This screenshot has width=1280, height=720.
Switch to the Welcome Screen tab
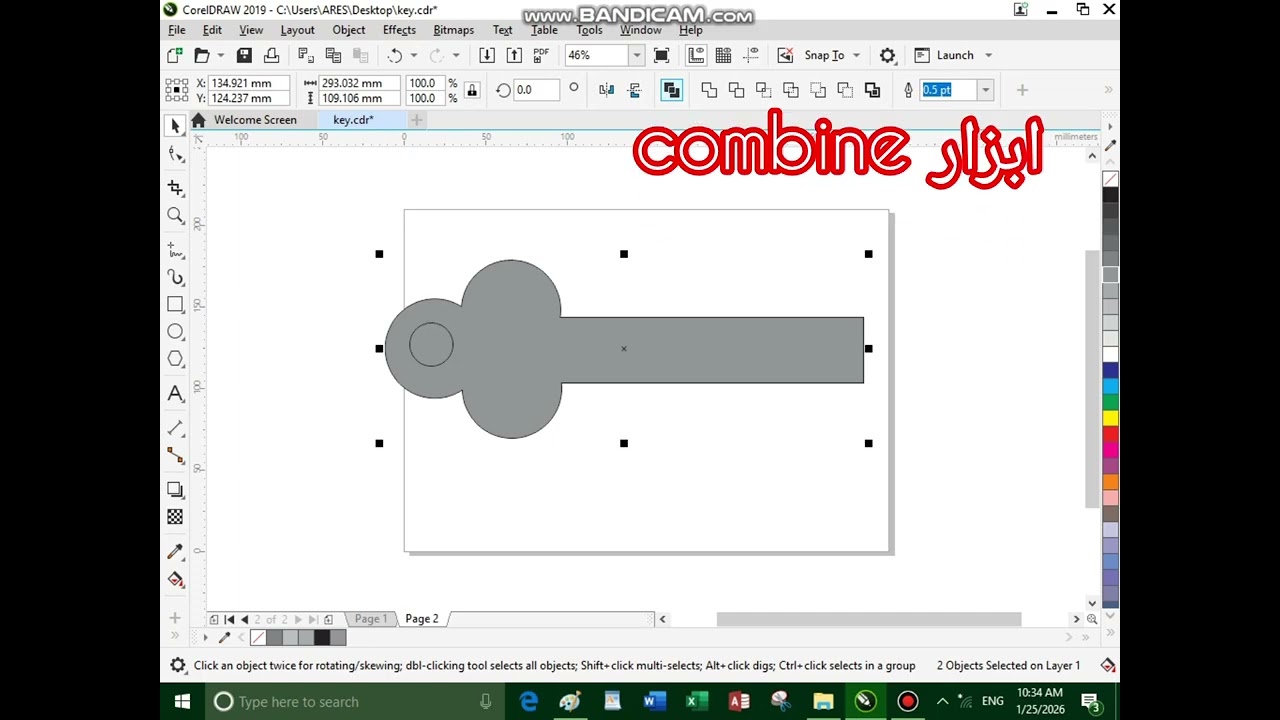255,120
